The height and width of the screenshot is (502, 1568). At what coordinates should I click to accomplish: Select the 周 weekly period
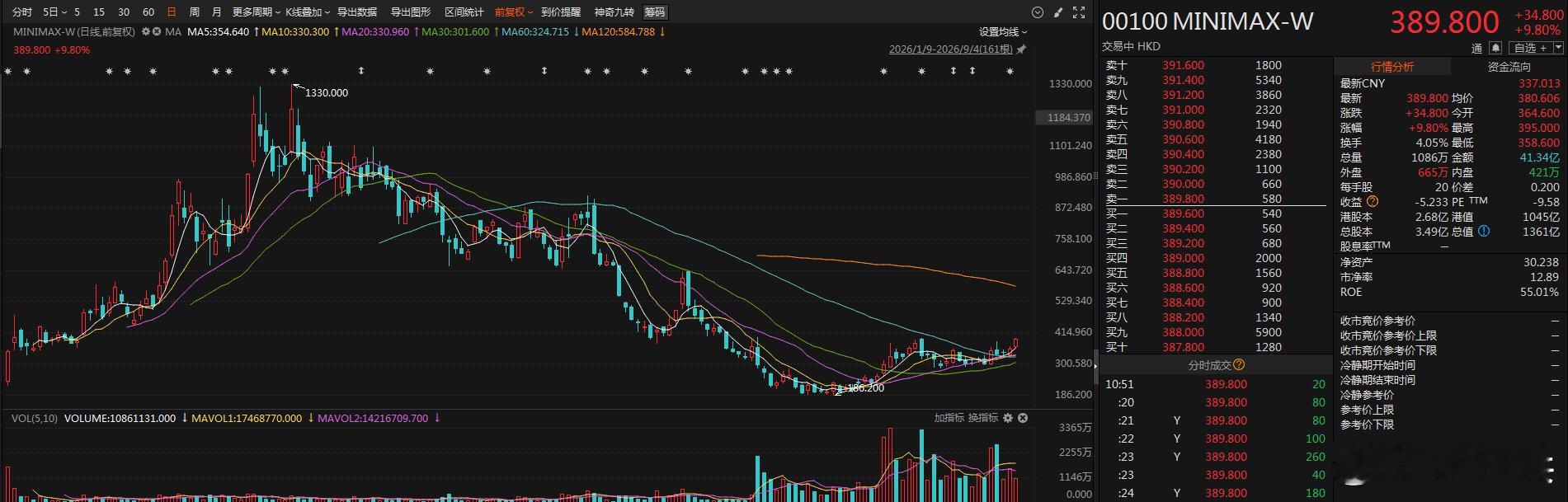[x=194, y=12]
